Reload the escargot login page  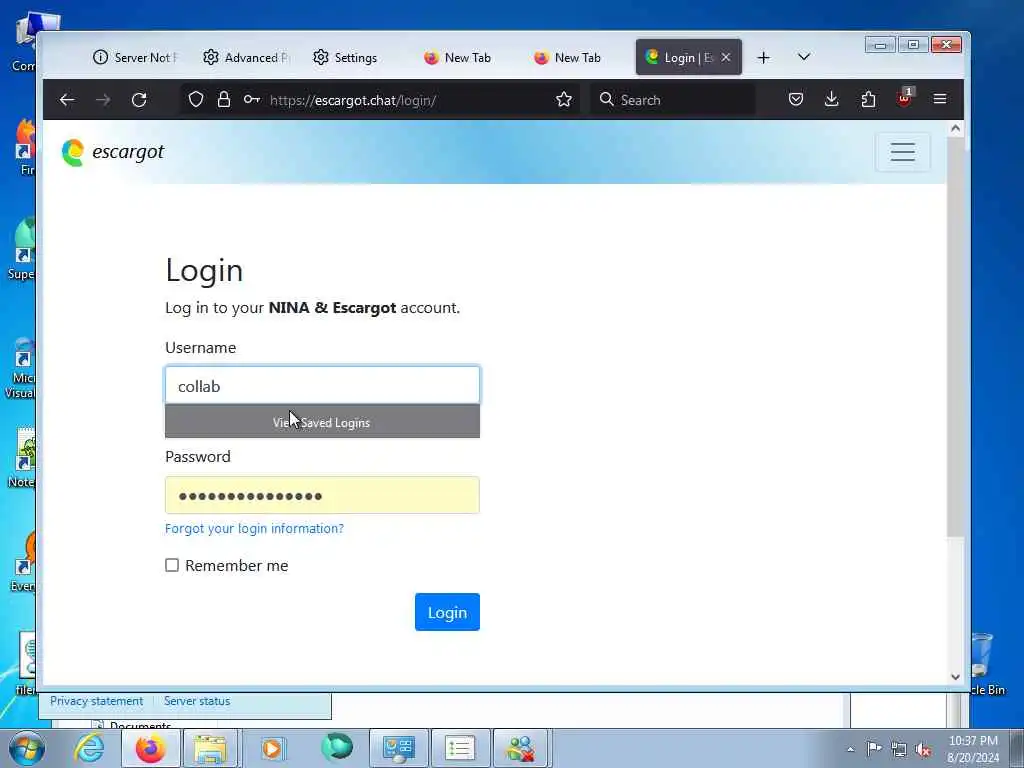[138, 100]
